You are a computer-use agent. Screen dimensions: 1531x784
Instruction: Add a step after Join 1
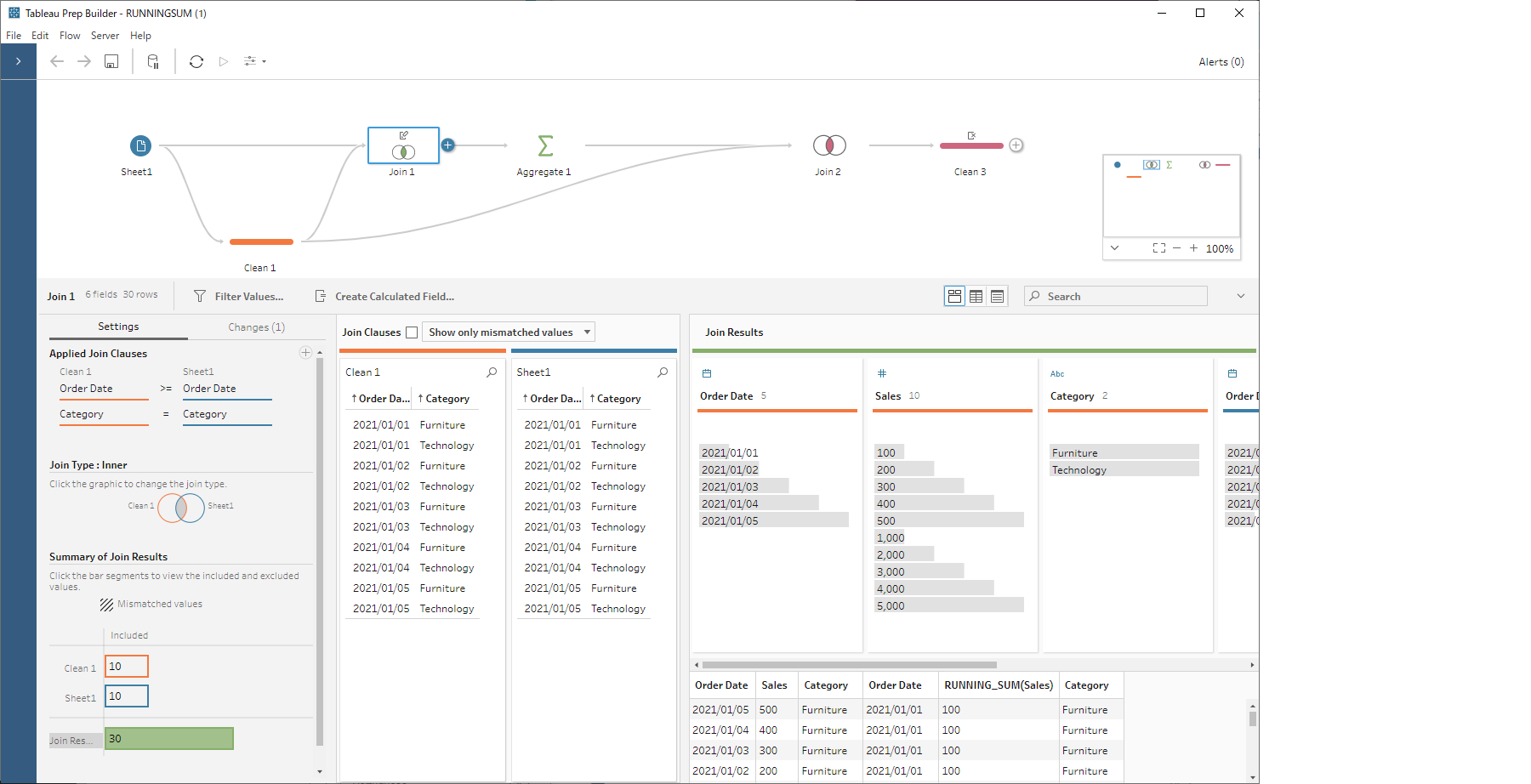(x=448, y=145)
